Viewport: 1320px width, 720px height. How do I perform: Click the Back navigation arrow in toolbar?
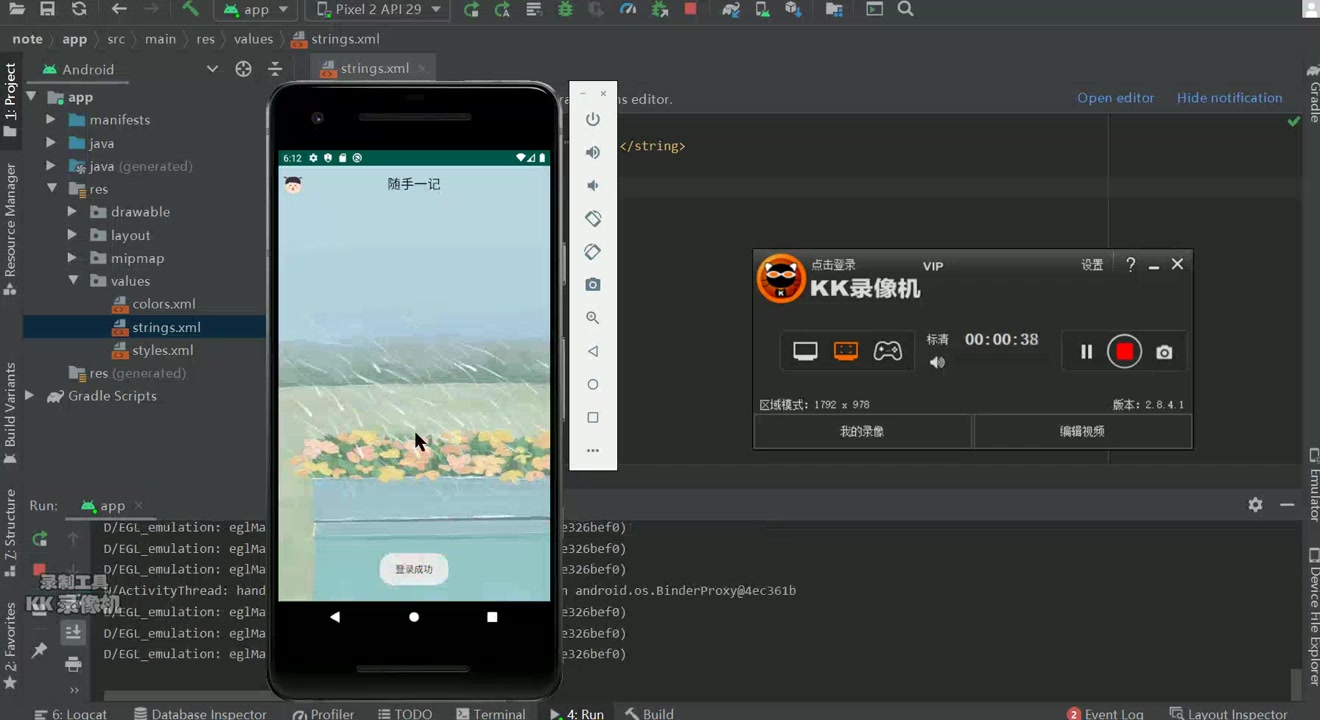119,9
